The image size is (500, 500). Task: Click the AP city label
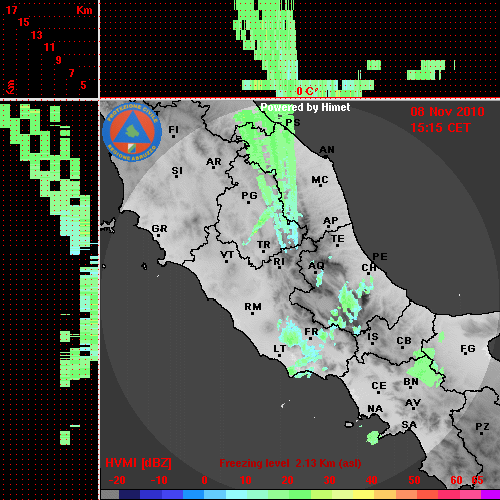(331, 221)
